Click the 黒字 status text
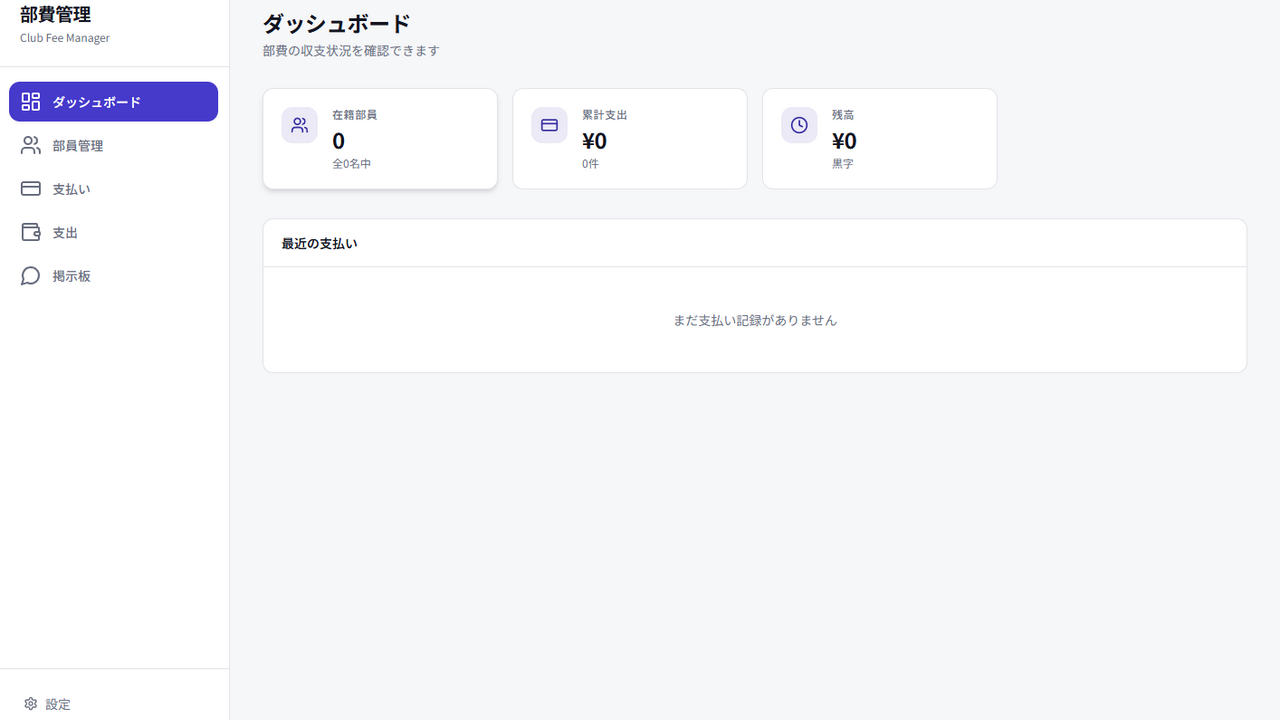Screen dimensions: 1280x720 tap(843, 163)
